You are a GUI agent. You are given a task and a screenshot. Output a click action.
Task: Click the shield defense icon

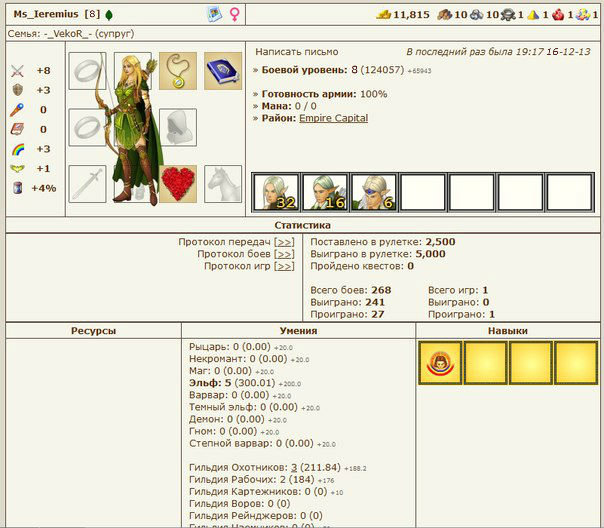[17, 90]
